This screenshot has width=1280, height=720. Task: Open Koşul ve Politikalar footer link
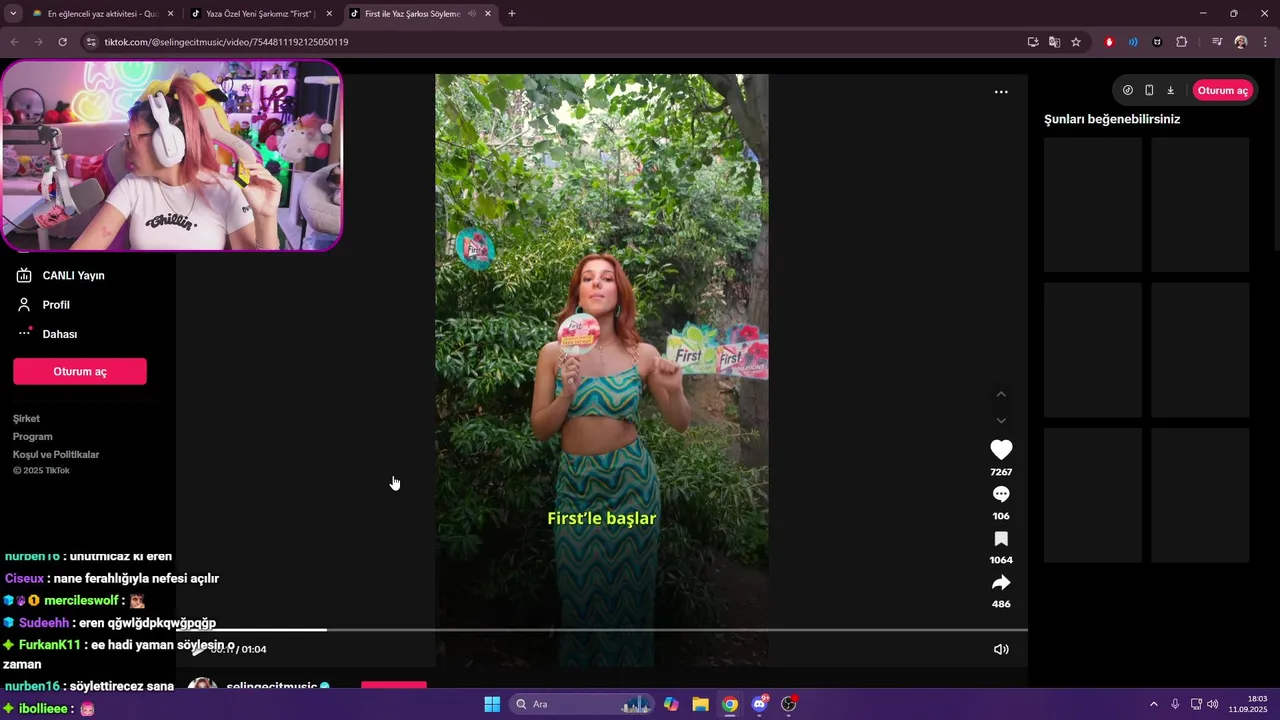tap(56, 455)
